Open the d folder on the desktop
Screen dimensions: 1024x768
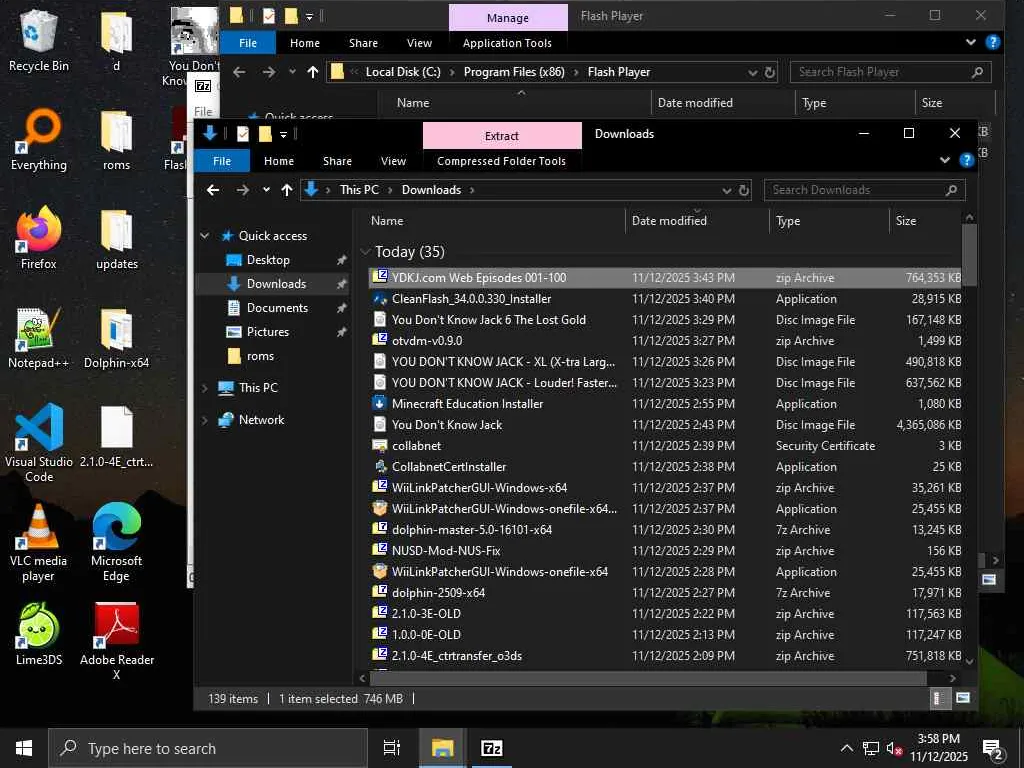[116, 40]
